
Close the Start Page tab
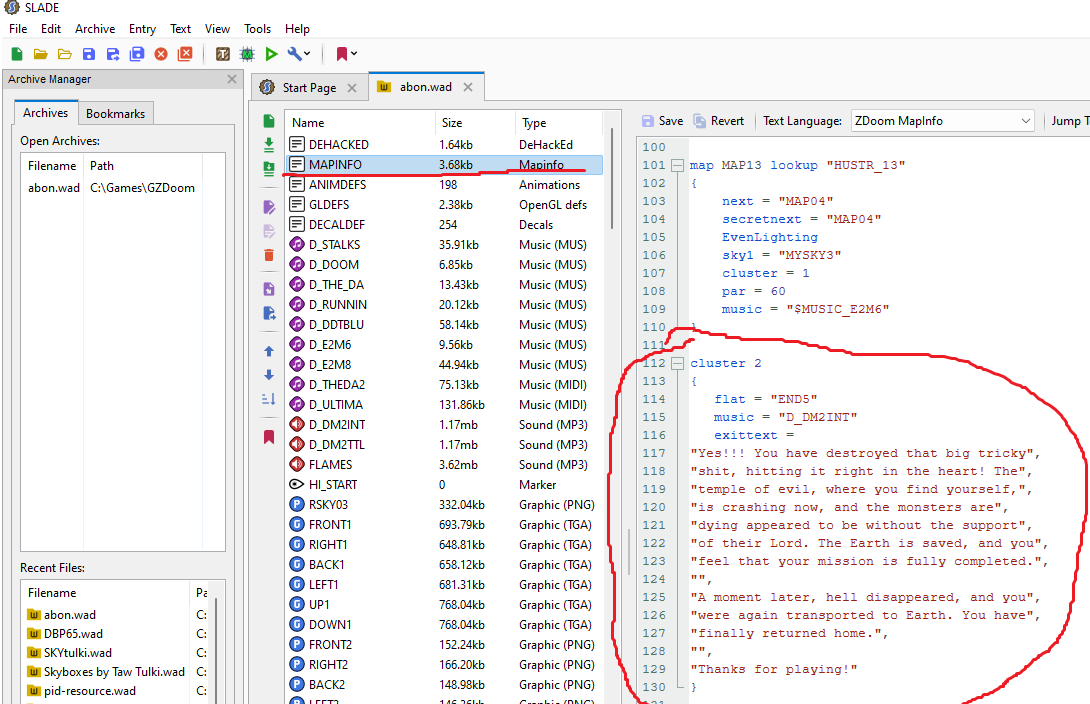click(x=351, y=88)
